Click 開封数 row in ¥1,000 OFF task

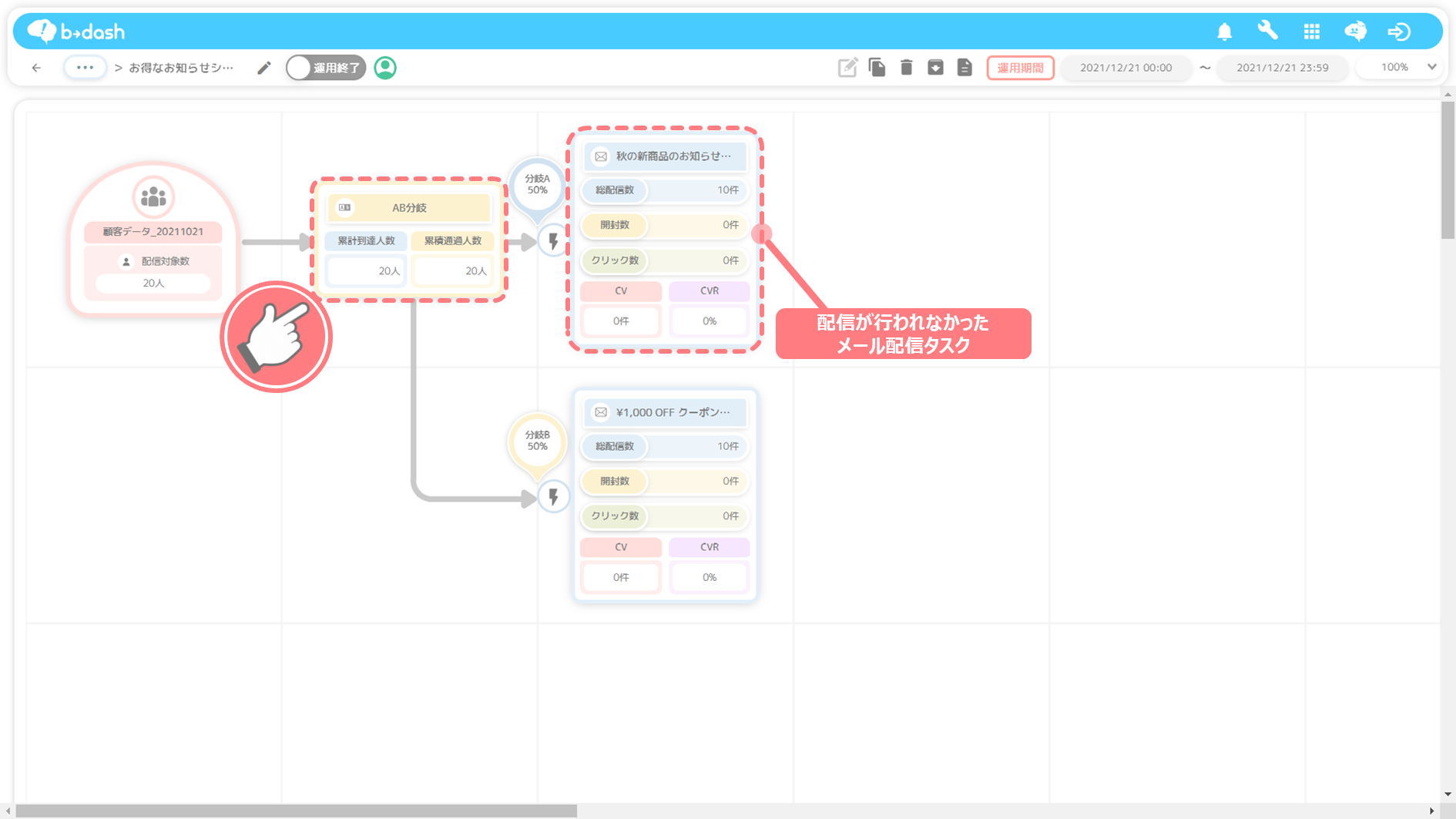[x=666, y=481]
